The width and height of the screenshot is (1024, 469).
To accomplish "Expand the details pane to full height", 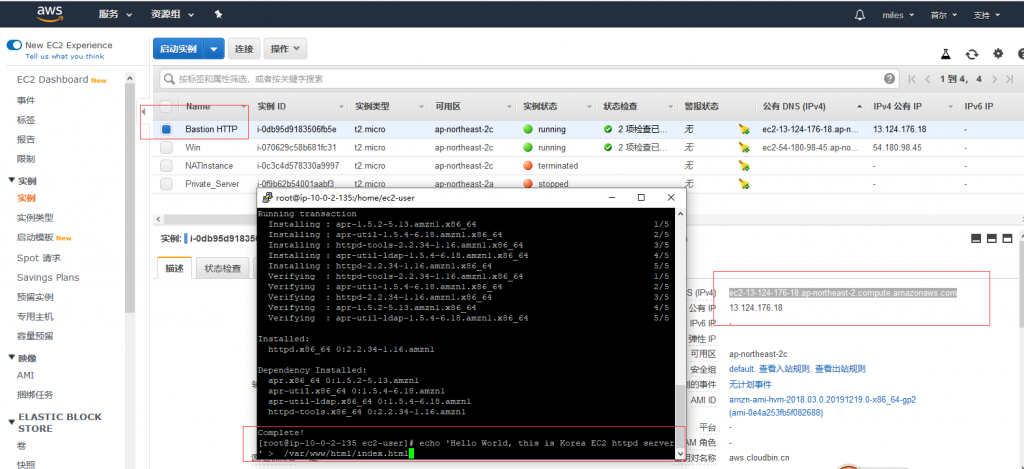I will click(1007, 238).
